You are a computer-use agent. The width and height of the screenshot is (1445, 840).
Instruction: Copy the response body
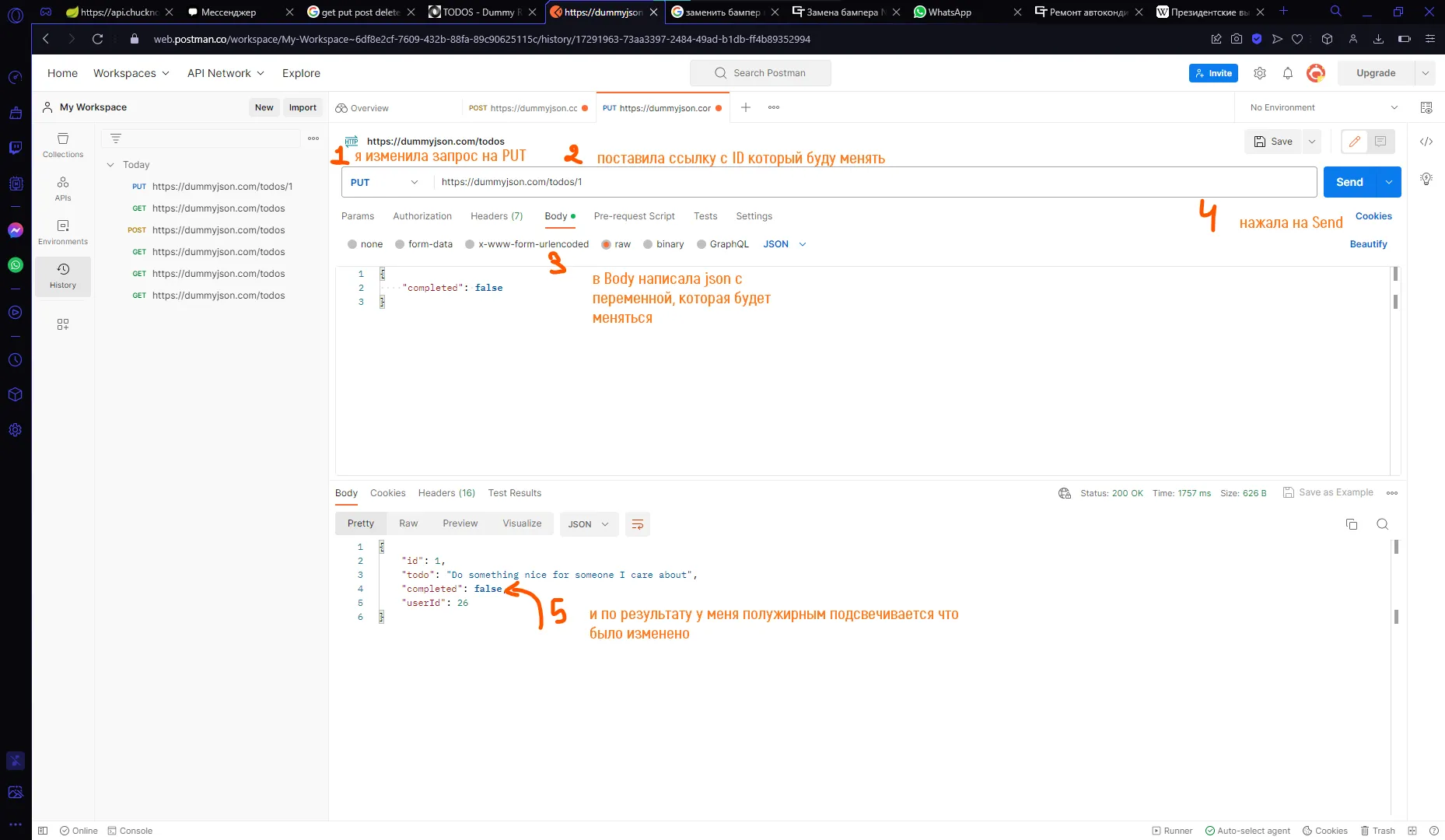click(1352, 524)
